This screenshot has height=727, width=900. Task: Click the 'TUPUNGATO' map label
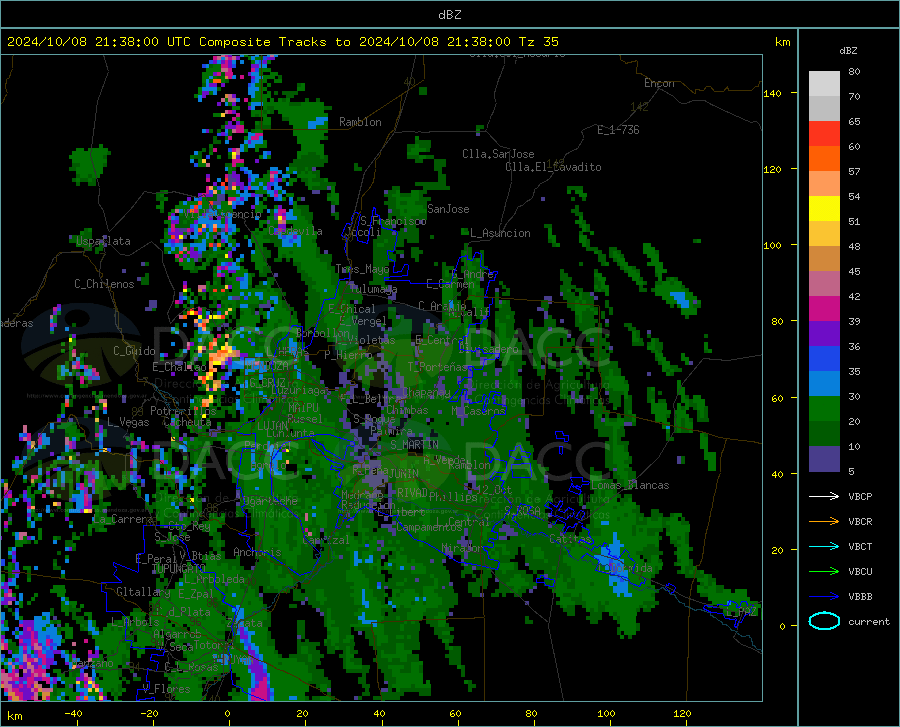[179, 569]
